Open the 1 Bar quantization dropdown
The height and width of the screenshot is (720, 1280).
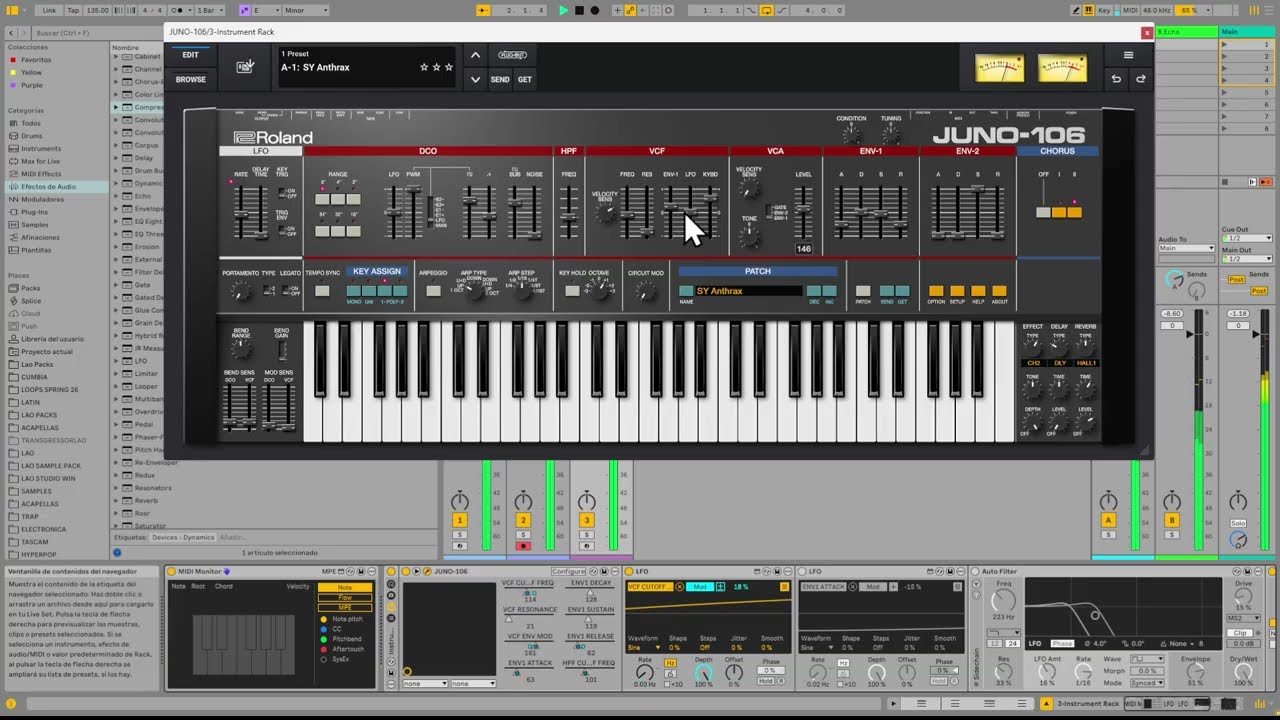coord(209,10)
